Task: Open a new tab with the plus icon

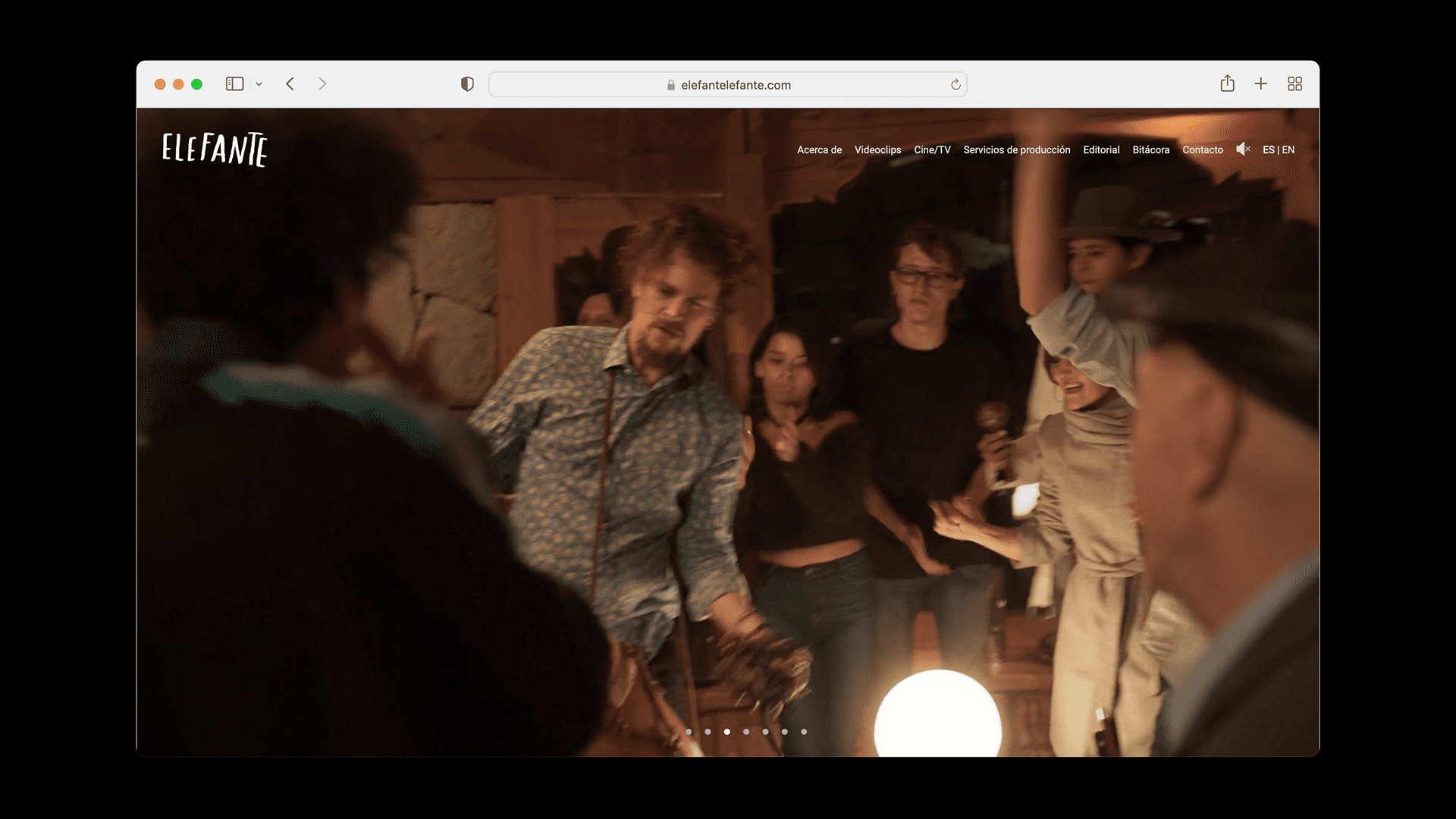Action: click(1260, 84)
